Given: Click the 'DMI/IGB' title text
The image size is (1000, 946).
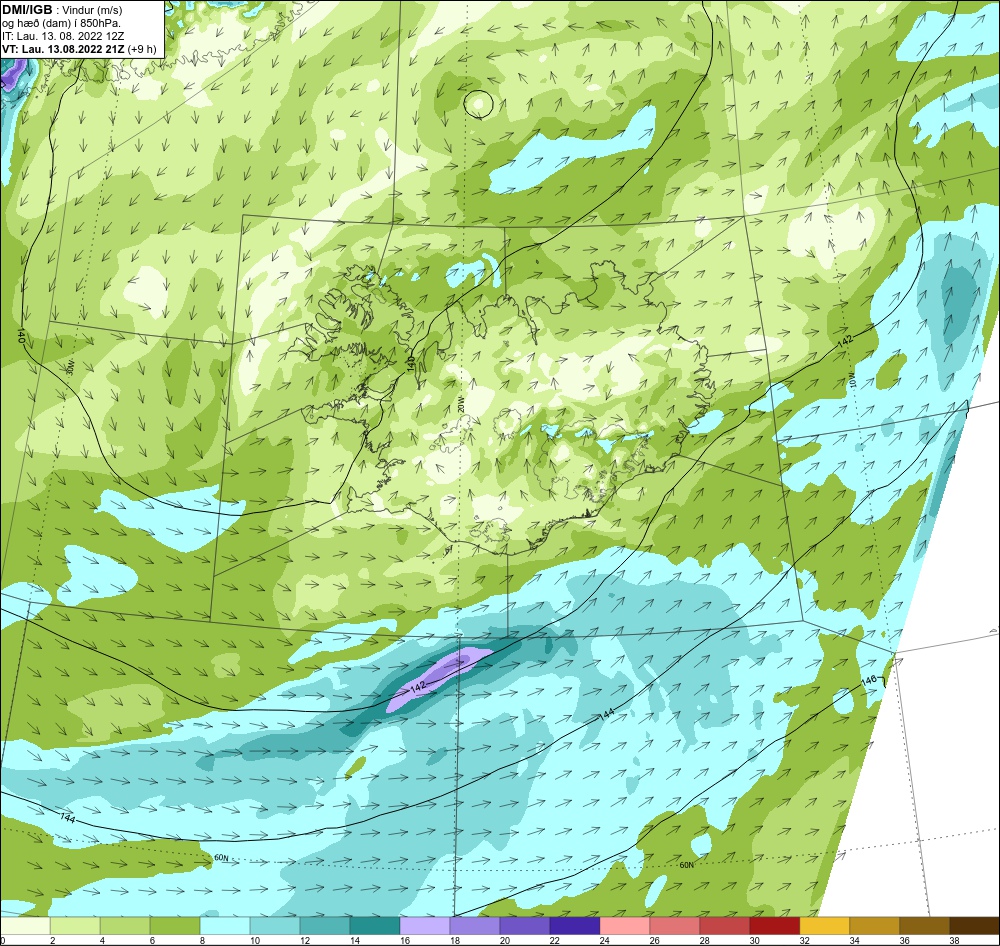Looking at the screenshot, I should (x=27, y=10).
